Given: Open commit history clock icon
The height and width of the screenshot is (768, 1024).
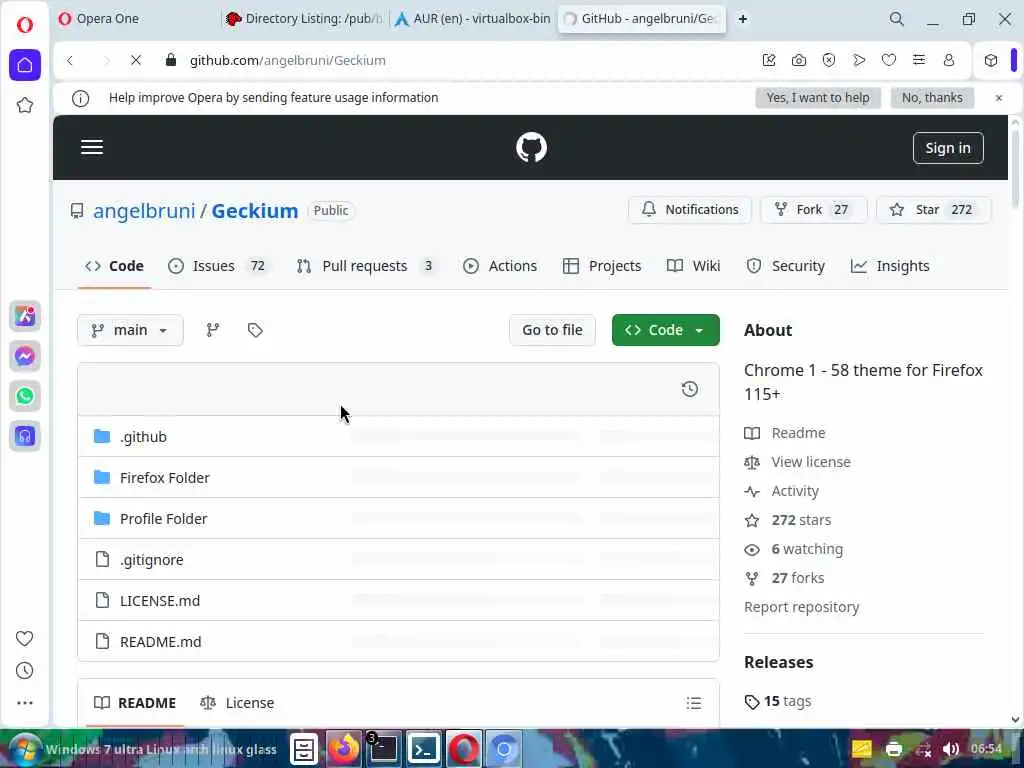Looking at the screenshot, I should click(x=690, y=389).
